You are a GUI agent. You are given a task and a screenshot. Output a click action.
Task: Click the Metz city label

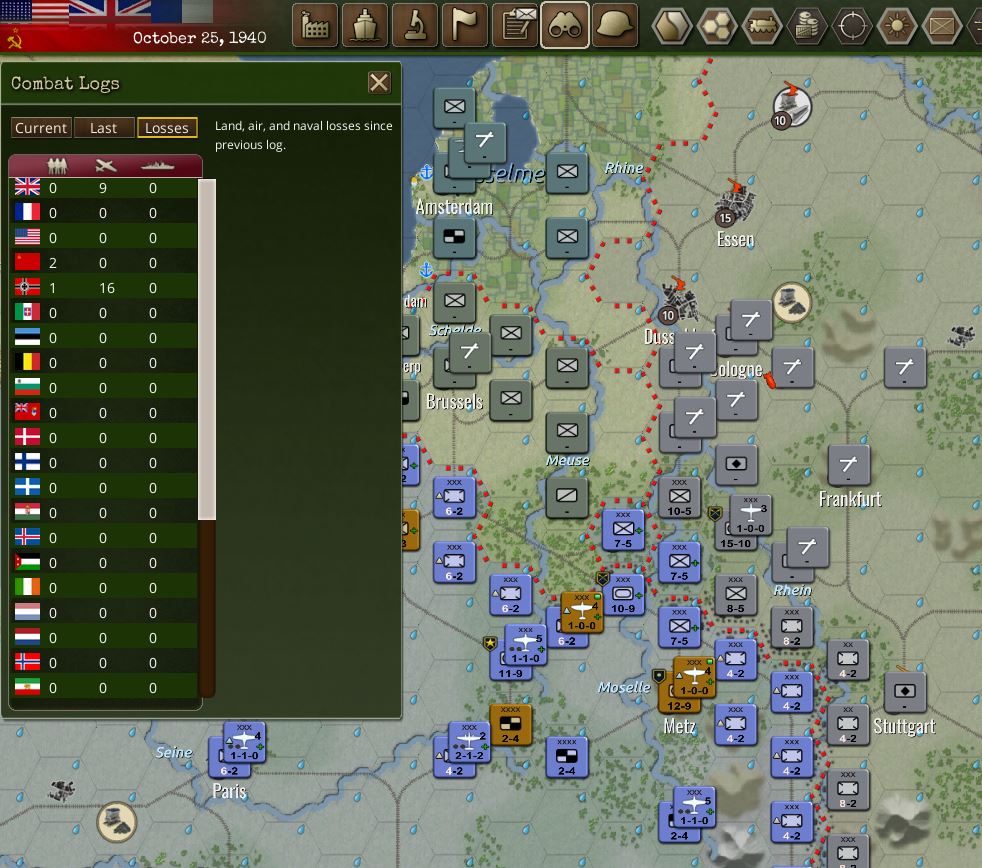click(680, 726)
